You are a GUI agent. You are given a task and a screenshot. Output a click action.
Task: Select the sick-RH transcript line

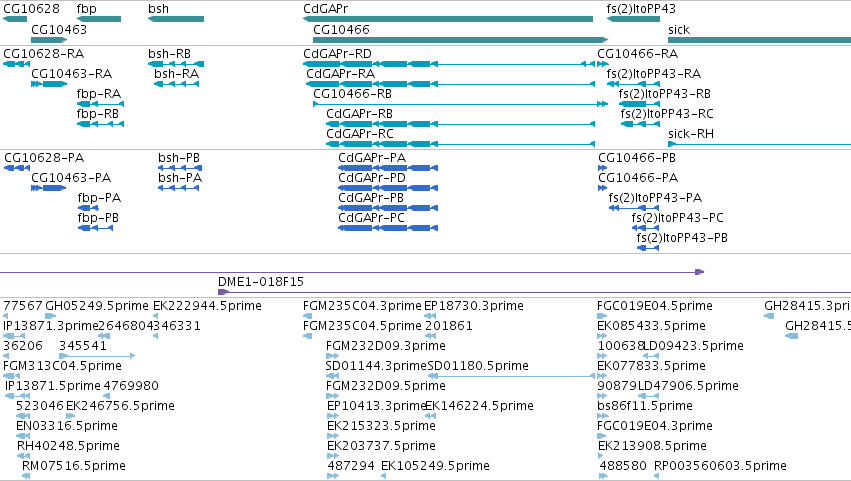[x=759, y=144]
